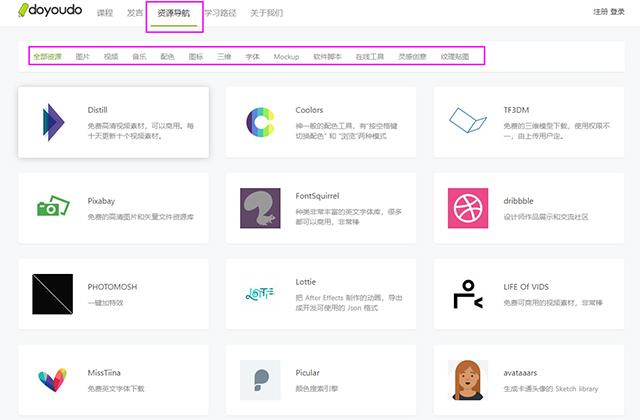The image size is (640, 420).
Task: Click the Pixabay green camera icon
Action: click(53, 206)
